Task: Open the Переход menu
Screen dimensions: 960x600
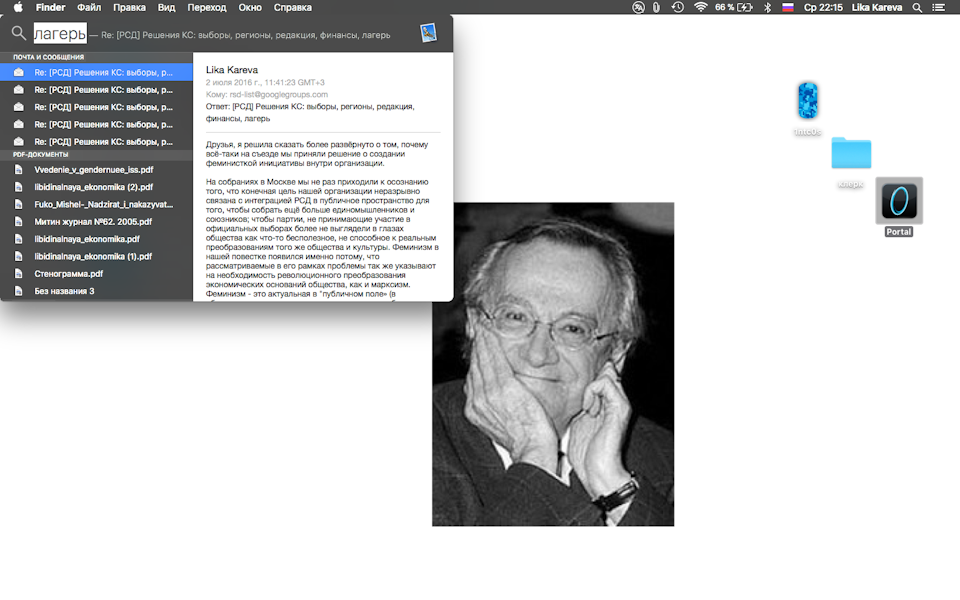Action: point(206,7)
